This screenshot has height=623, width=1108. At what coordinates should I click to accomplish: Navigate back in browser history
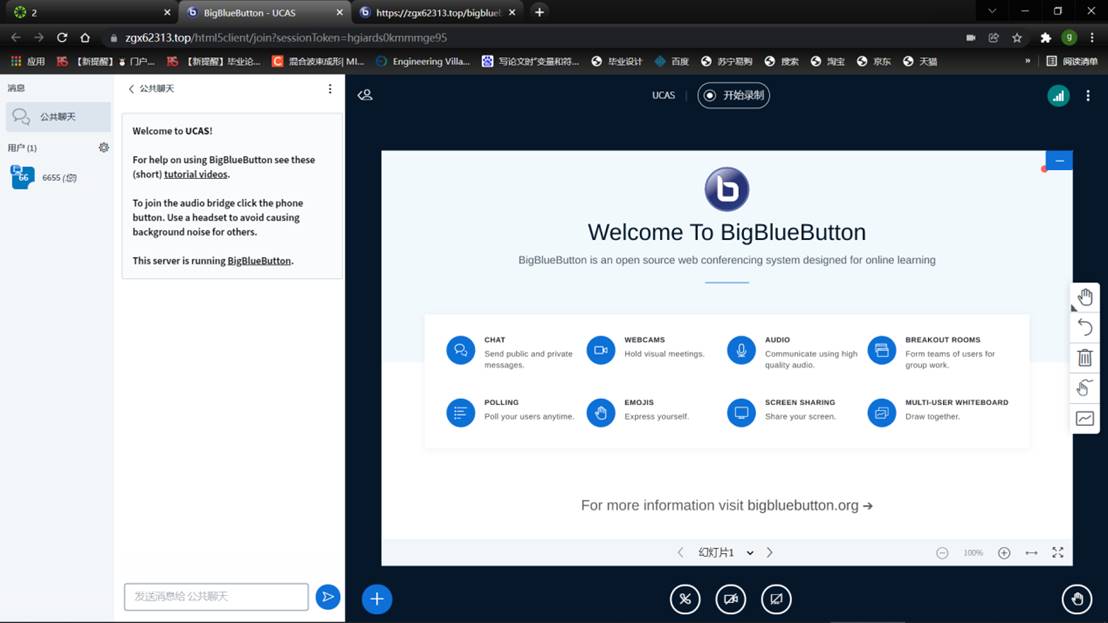(16, 37)
